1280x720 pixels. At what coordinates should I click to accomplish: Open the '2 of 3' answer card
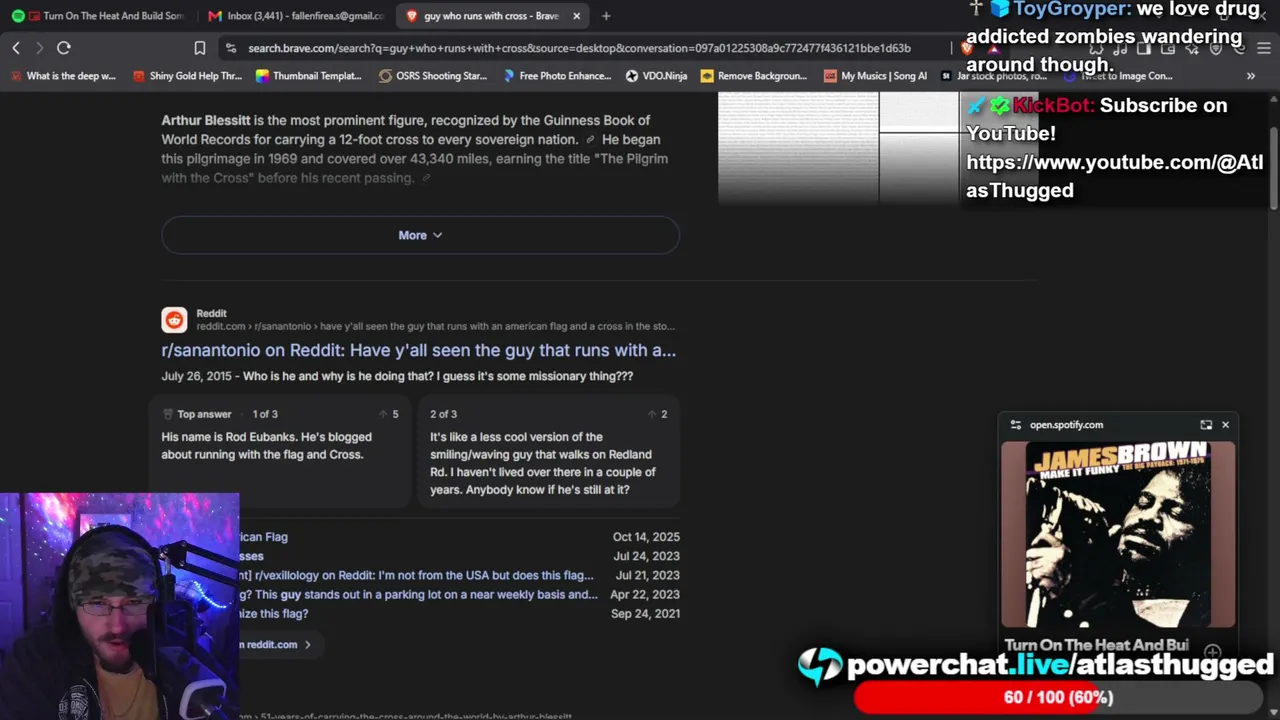[548, 450]
